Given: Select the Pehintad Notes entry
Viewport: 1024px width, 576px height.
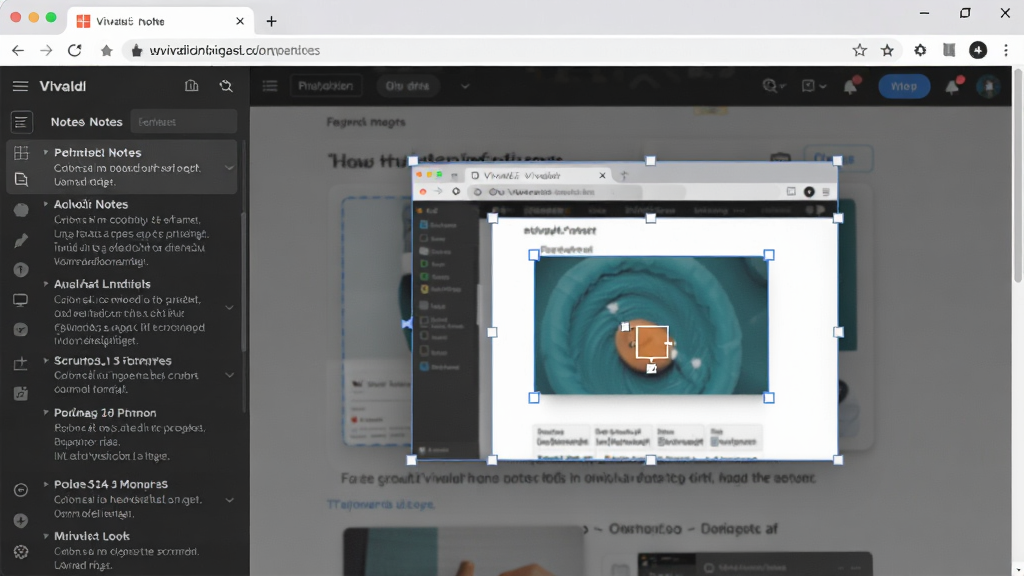Looking at the screenshot, I should tap(122, 167).
